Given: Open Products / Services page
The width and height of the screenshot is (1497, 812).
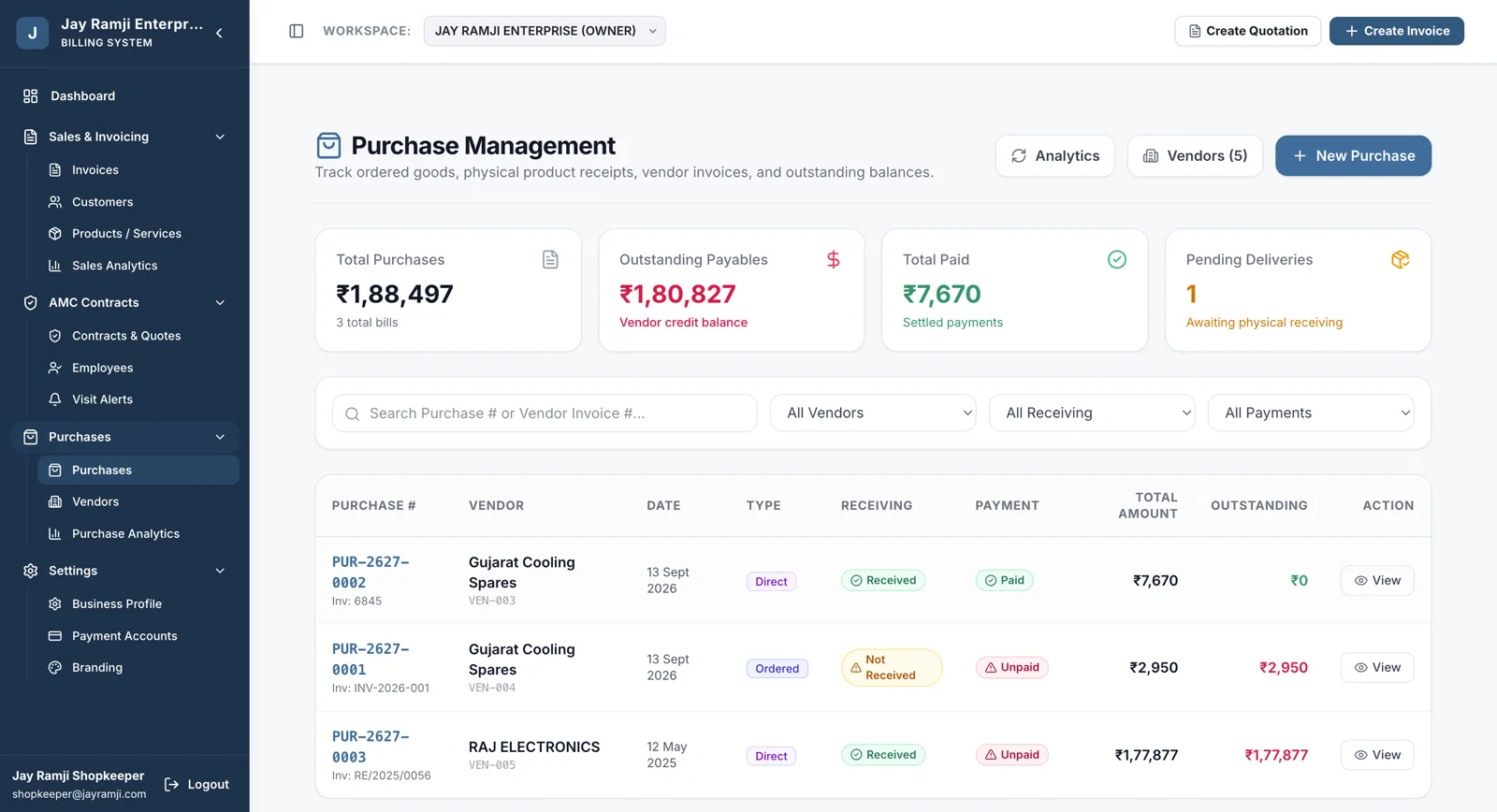Looking at the screenshot, I should (x=138, y=234).
